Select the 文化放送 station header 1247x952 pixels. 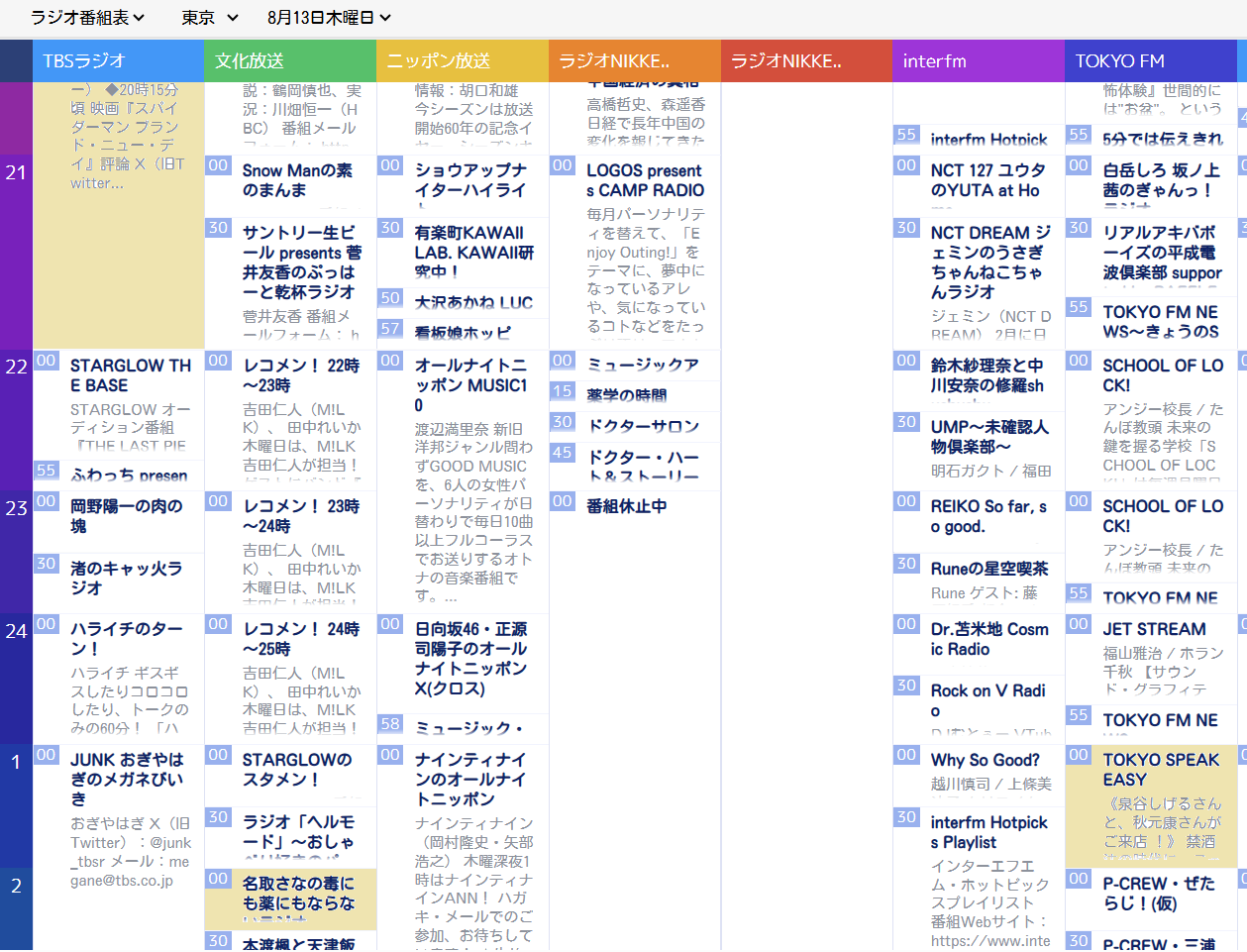290,60
